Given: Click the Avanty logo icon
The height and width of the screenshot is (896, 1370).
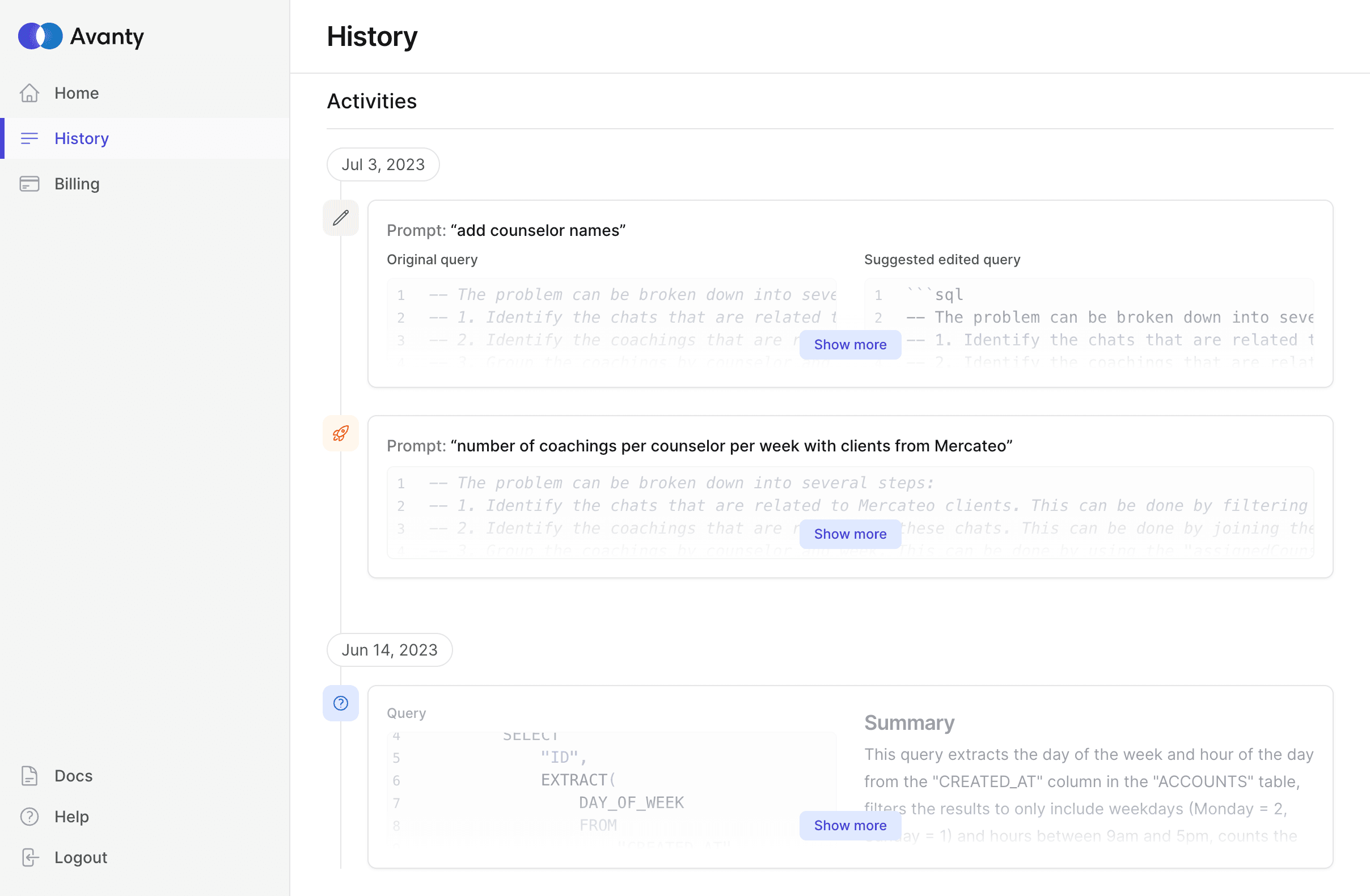Looking at the screenshot, I should point(40,36).
